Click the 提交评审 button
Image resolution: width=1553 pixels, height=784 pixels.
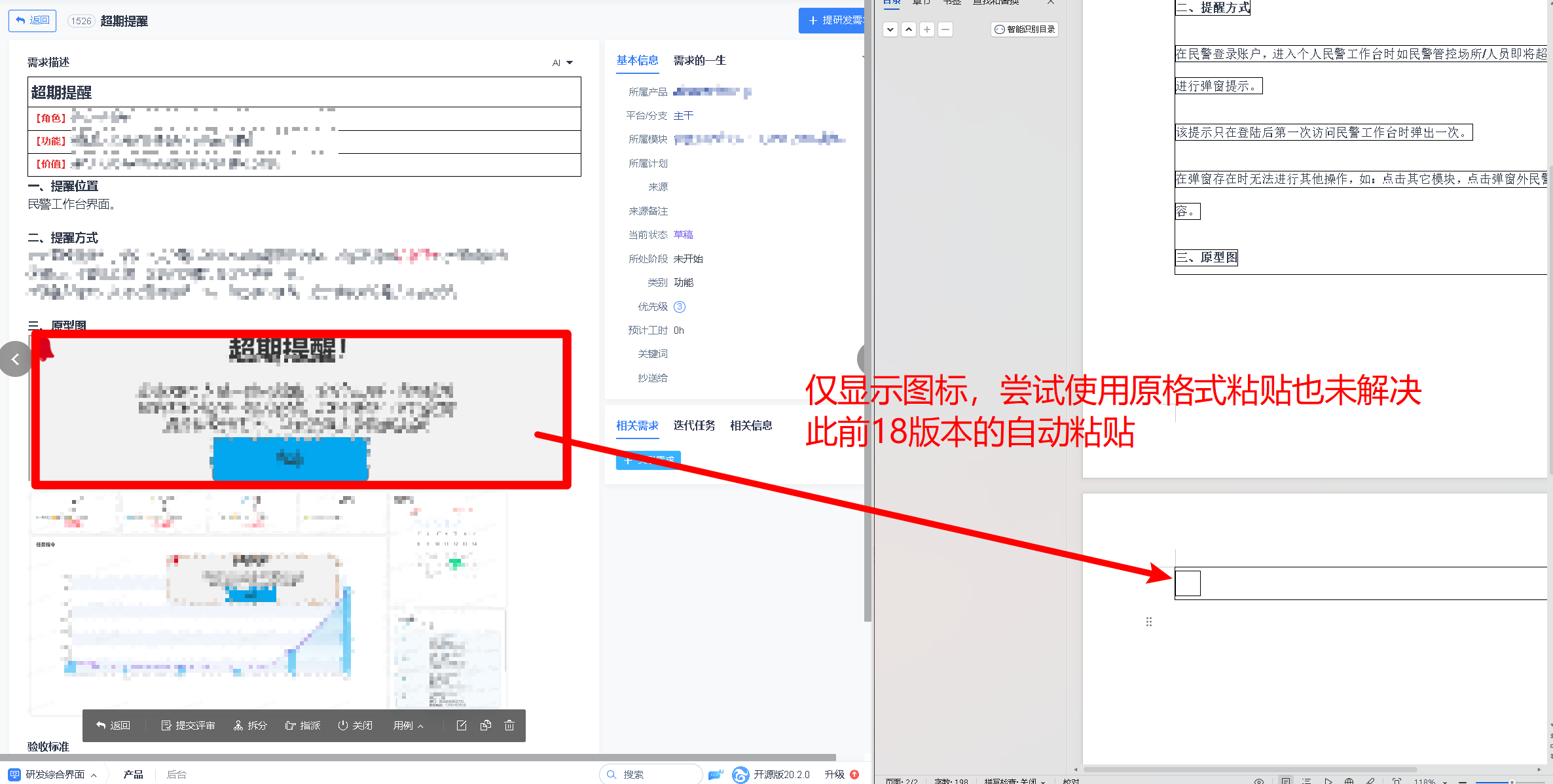tap(188, 725)
